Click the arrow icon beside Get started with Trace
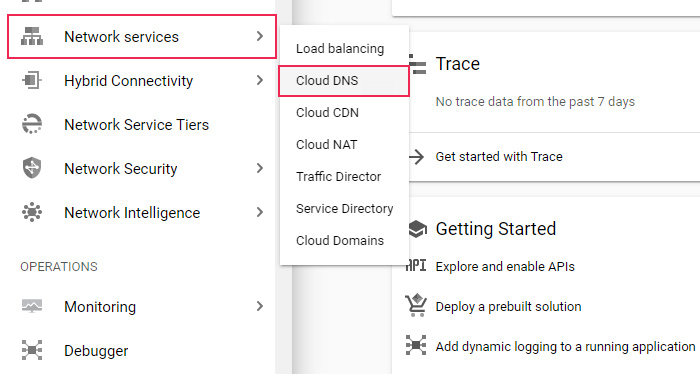This screenshot has height=374, width=700. point(417,157)
